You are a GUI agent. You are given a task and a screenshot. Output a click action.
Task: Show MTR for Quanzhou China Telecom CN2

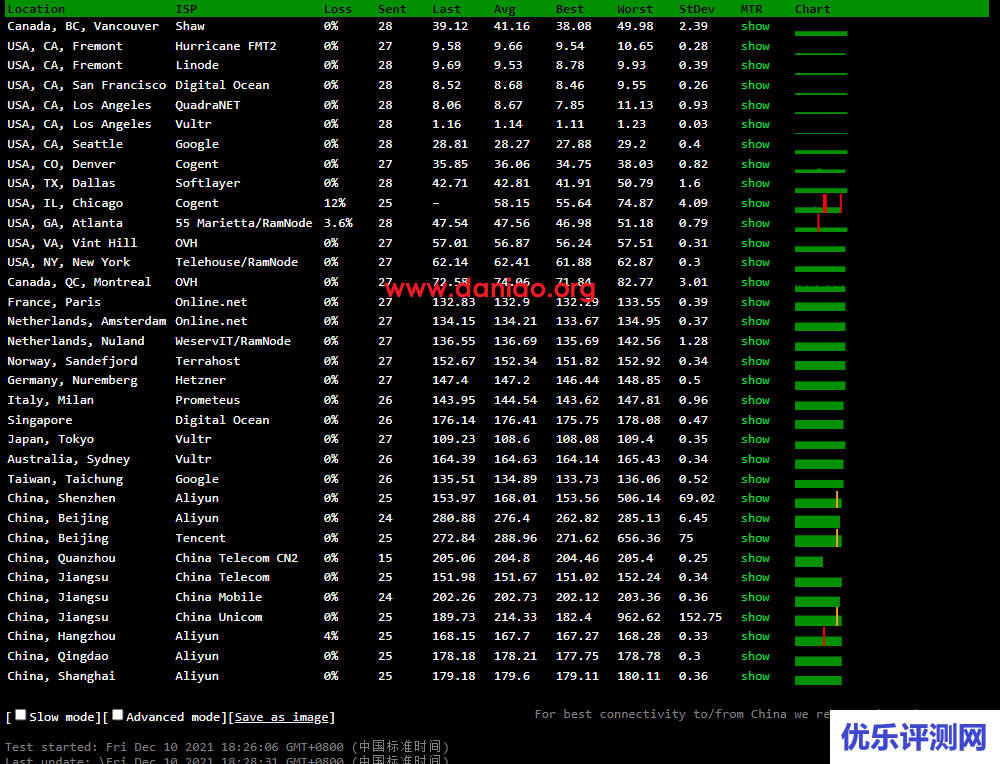point(755,558)
